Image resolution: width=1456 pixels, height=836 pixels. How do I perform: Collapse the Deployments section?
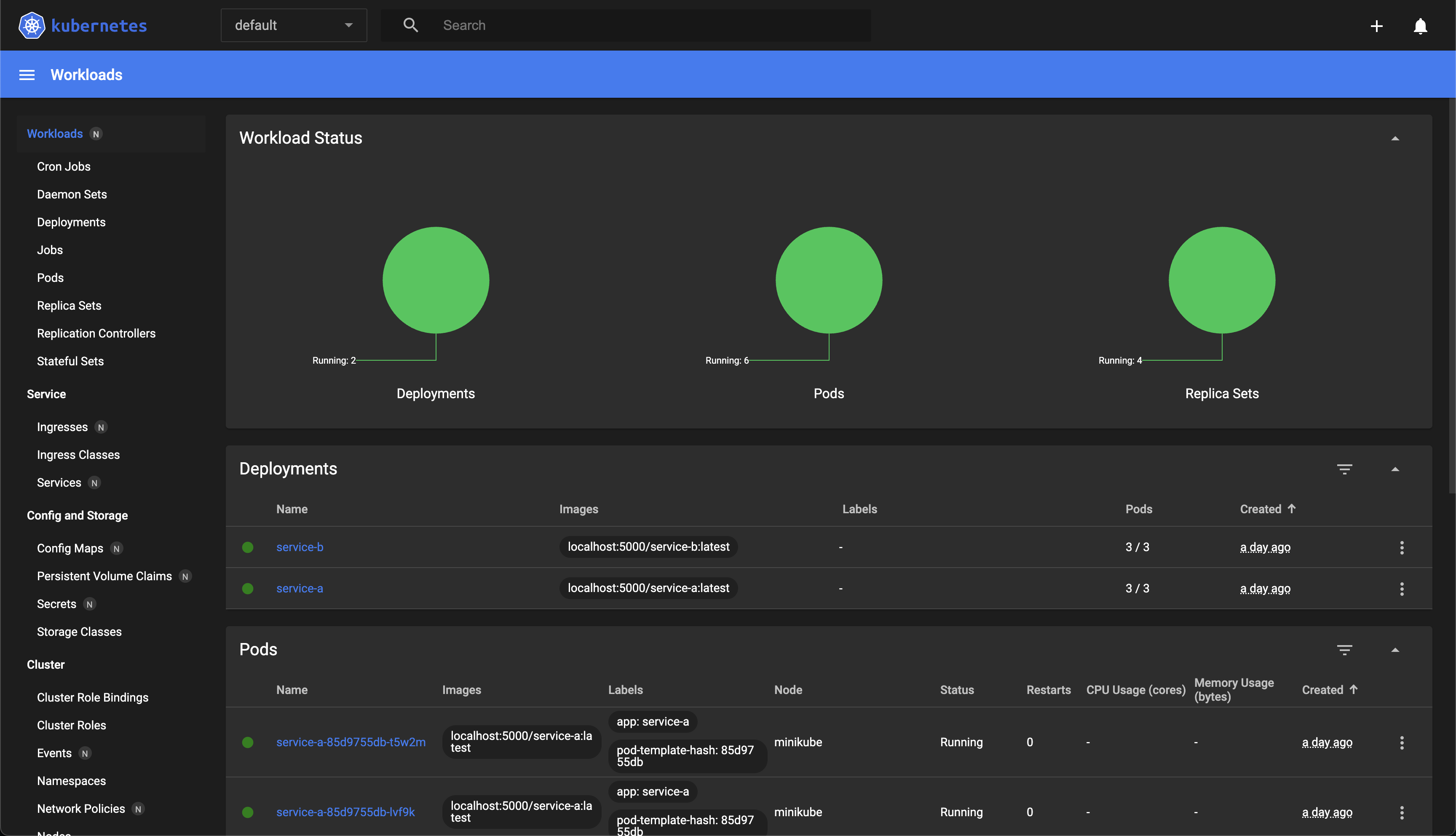click(1396, 470)
